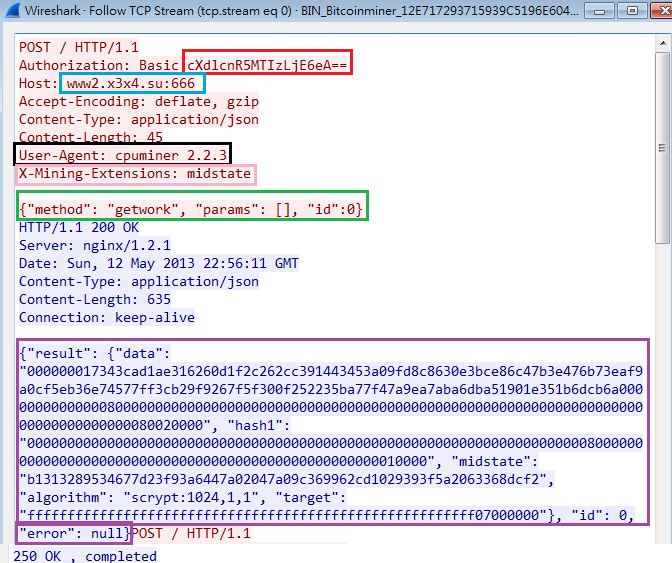The width and height of the screenshot is (672, 563).
Task: Click the host www2.x3x4.su:666
Action: point(131,83)
